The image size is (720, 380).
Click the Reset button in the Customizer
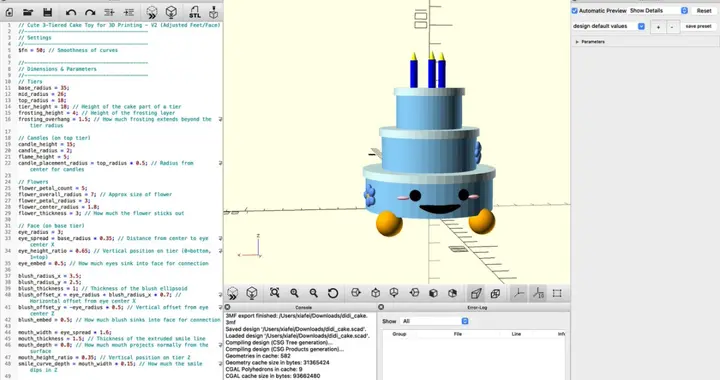tap(704, 11)
